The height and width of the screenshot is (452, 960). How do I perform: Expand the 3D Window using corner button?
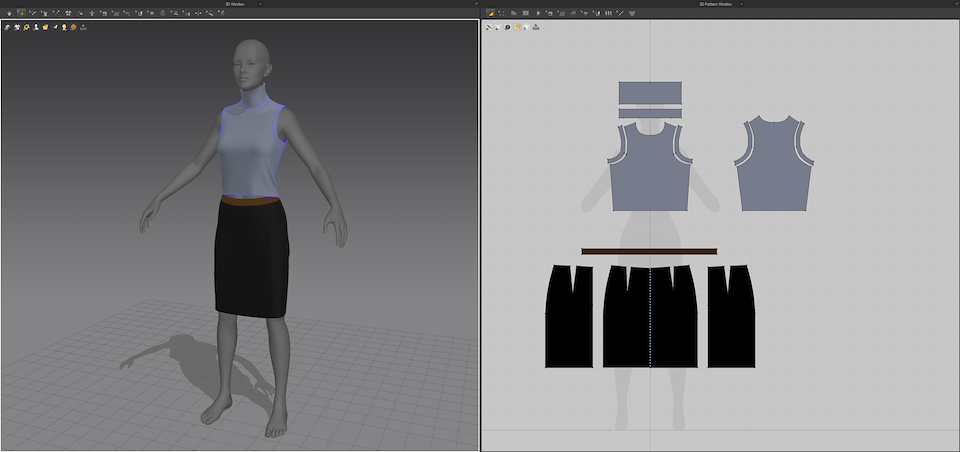476,4
